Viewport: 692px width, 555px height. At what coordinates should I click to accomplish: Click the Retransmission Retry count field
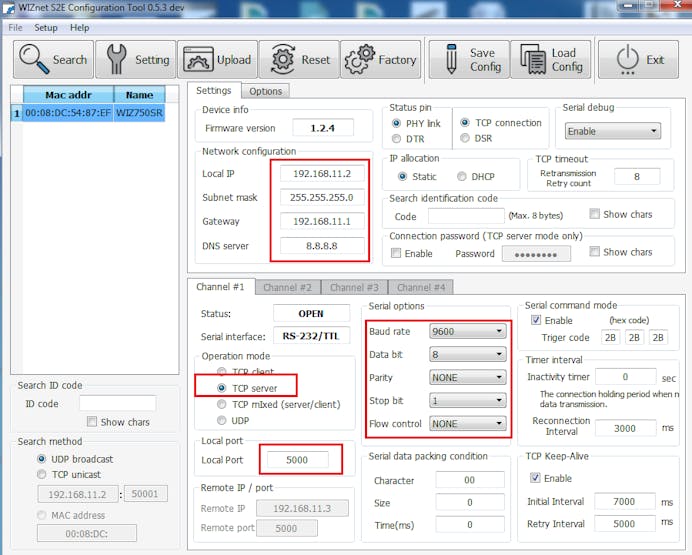pyautogui.click(x=637, y=176)
